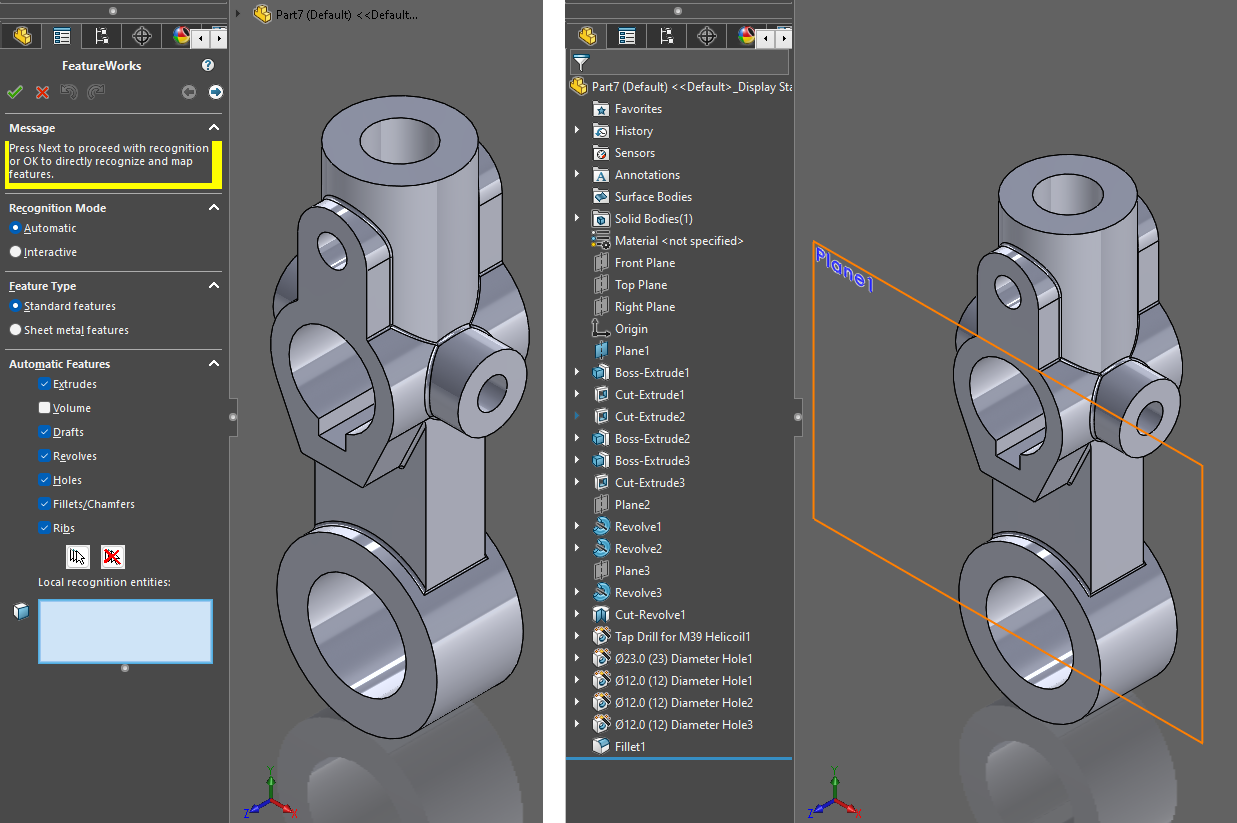
Task: Select the DisplayManager color wheel tab
Action: pos(181,35)
